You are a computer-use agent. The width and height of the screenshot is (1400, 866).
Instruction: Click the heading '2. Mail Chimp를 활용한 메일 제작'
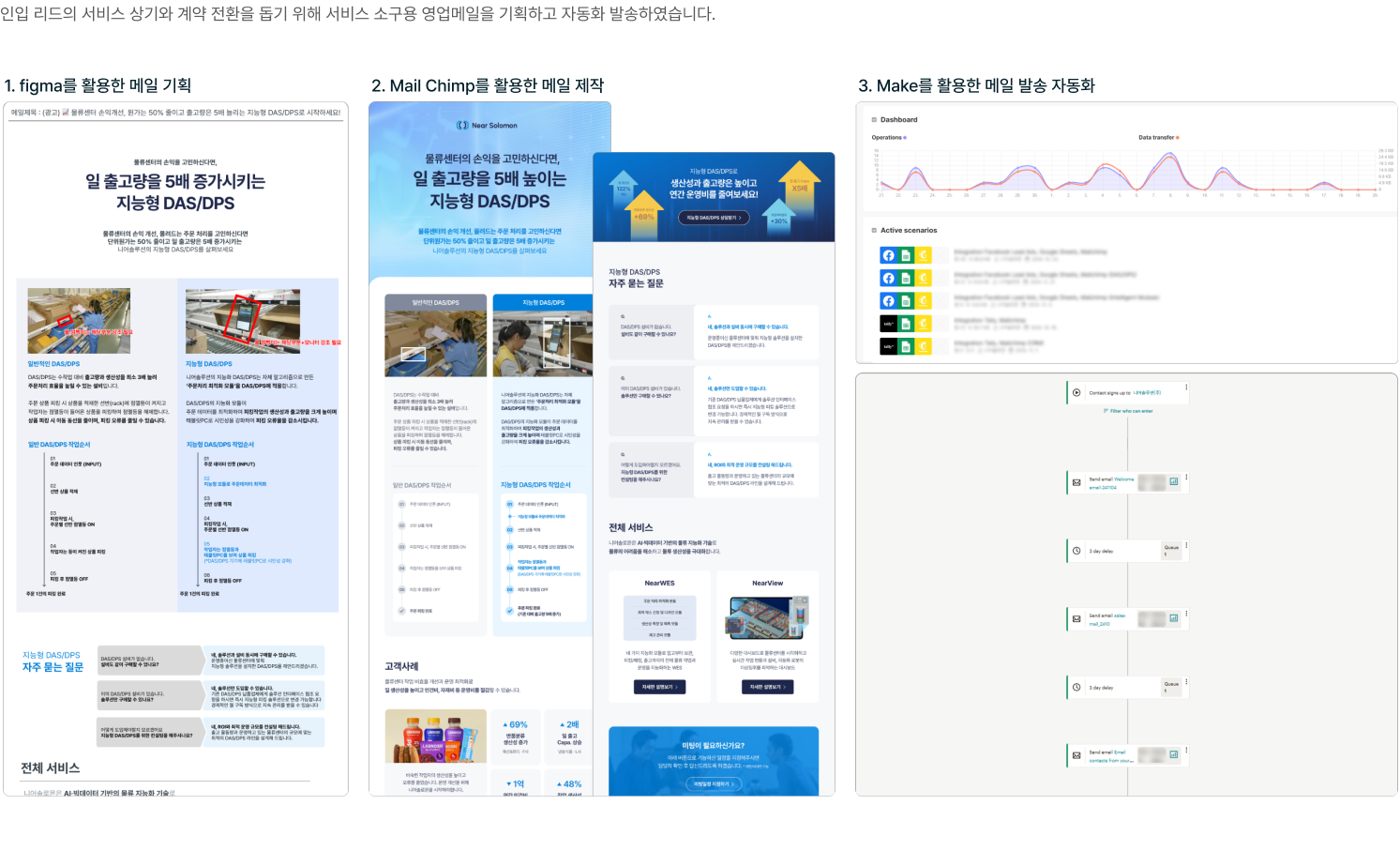488,85
